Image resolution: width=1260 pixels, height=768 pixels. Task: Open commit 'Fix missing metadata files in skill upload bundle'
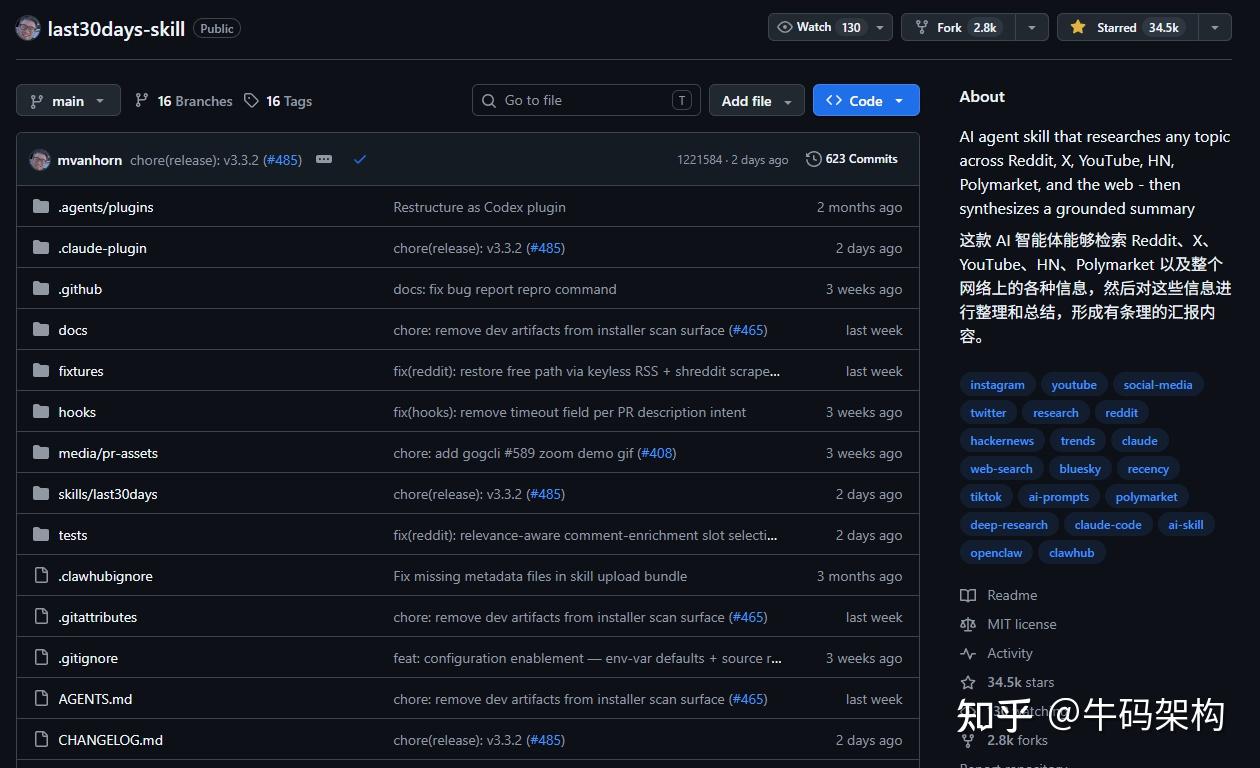coord(540,576)
